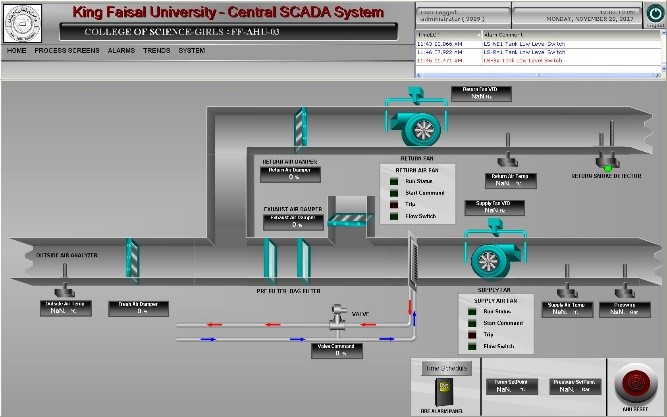Select the Pre Filter panel graphic
This screenshot has height=417, width=667.
(270, 260)
